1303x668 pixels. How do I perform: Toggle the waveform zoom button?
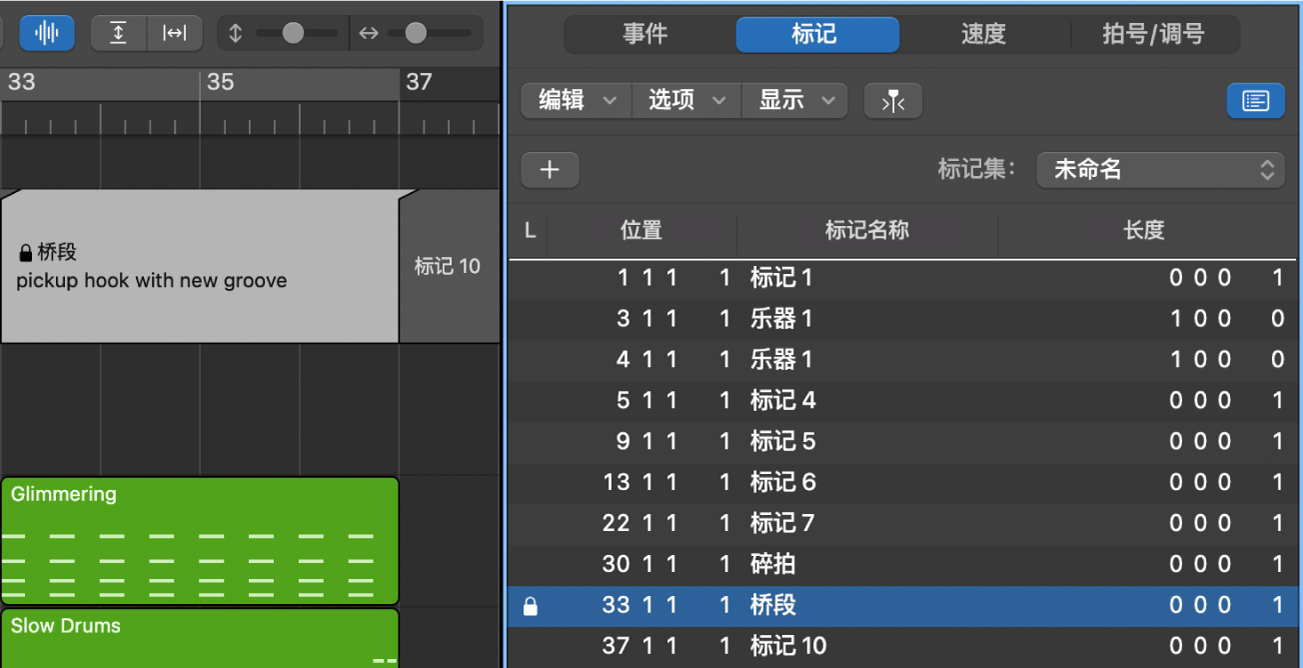[46, 33]
